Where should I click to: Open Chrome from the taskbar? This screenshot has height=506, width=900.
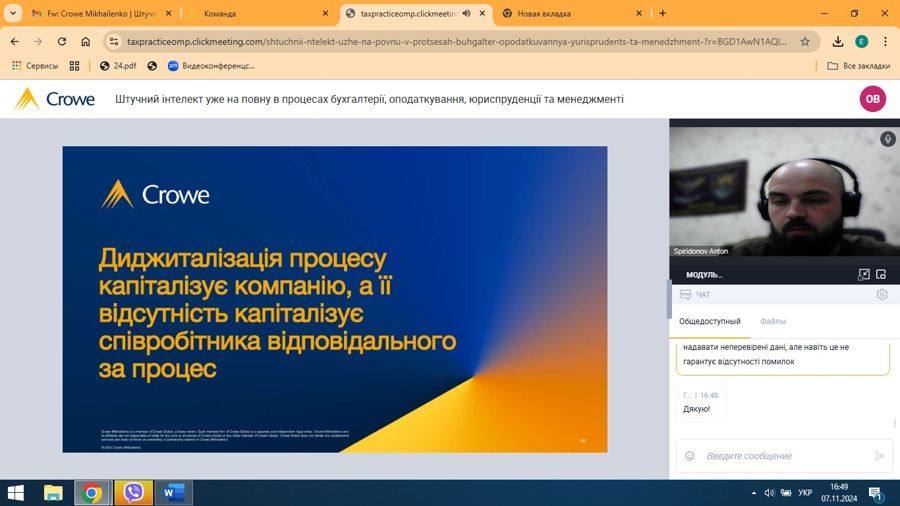(91, 493)
